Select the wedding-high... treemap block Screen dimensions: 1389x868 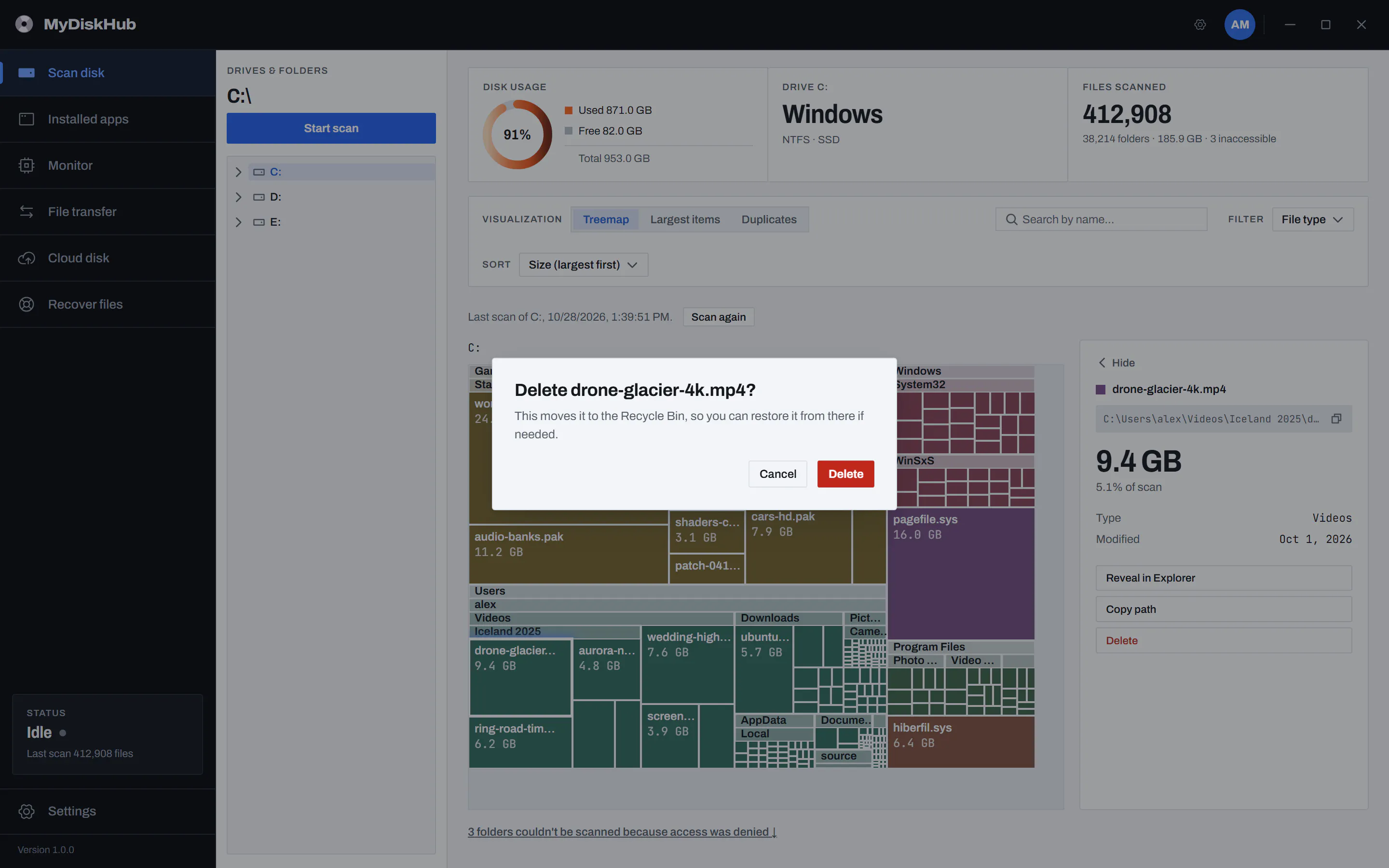[x=688, y=665]
